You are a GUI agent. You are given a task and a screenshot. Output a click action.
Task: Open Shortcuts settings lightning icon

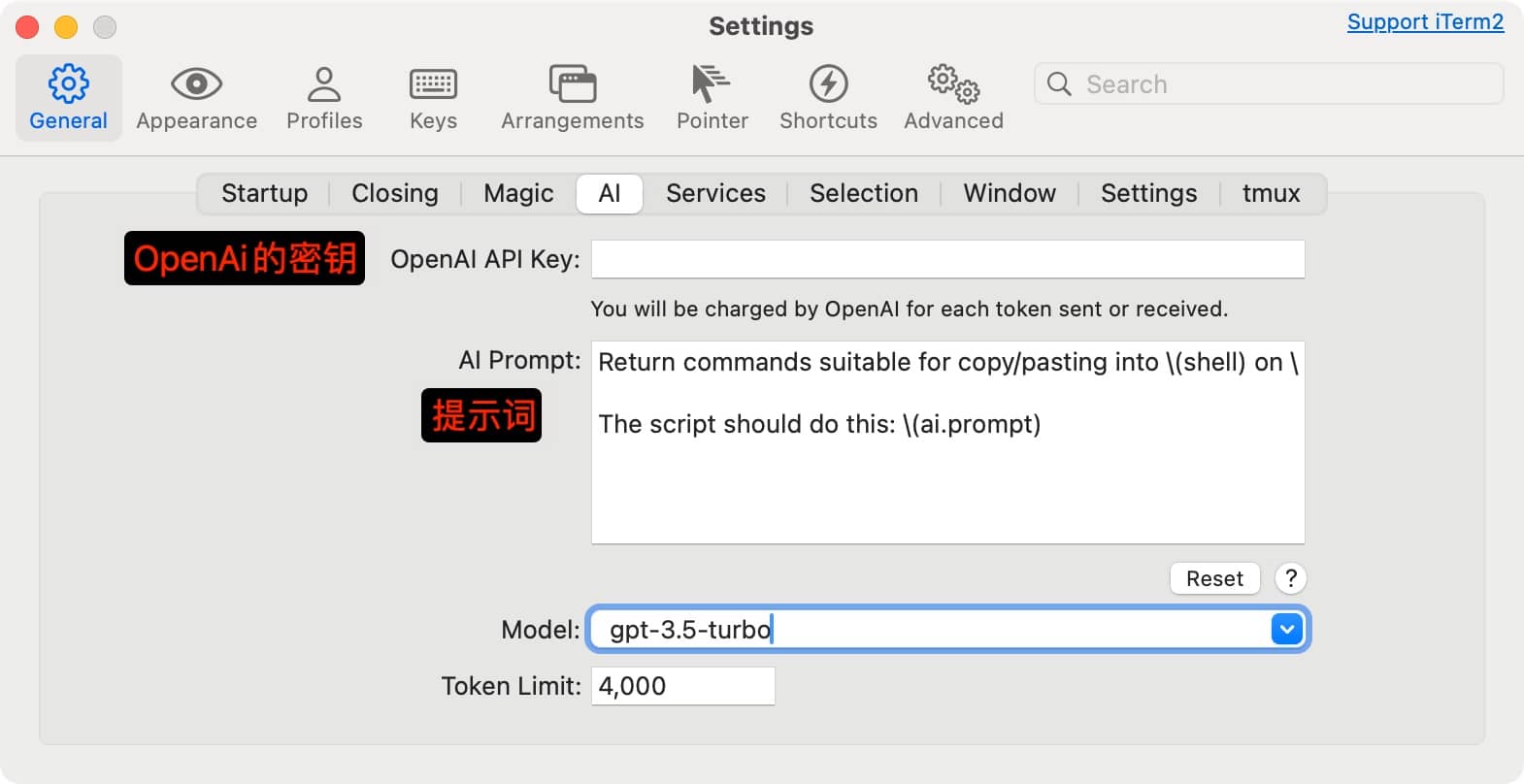click(x=828, y=84)
